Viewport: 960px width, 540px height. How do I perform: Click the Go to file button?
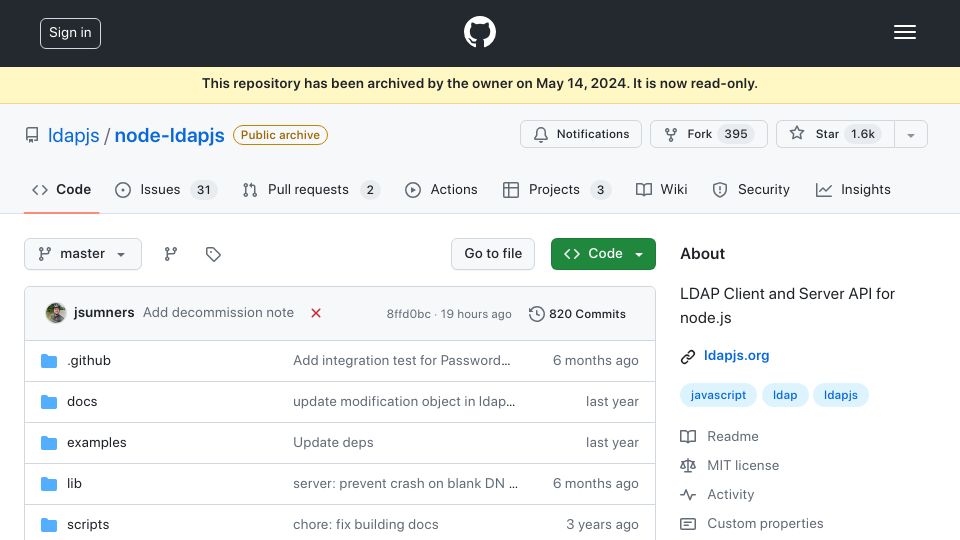tap(493, 253)
